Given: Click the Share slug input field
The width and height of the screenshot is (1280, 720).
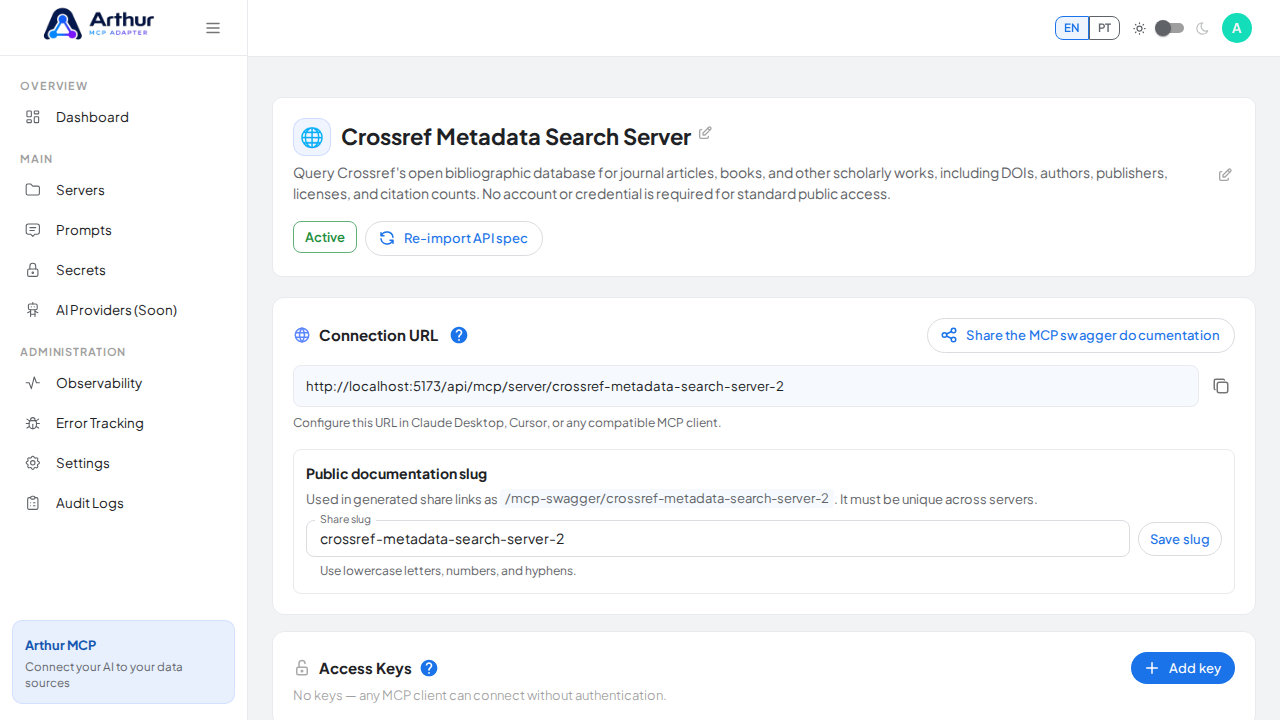Looking at the screenshot, I should tap(718, 539).
